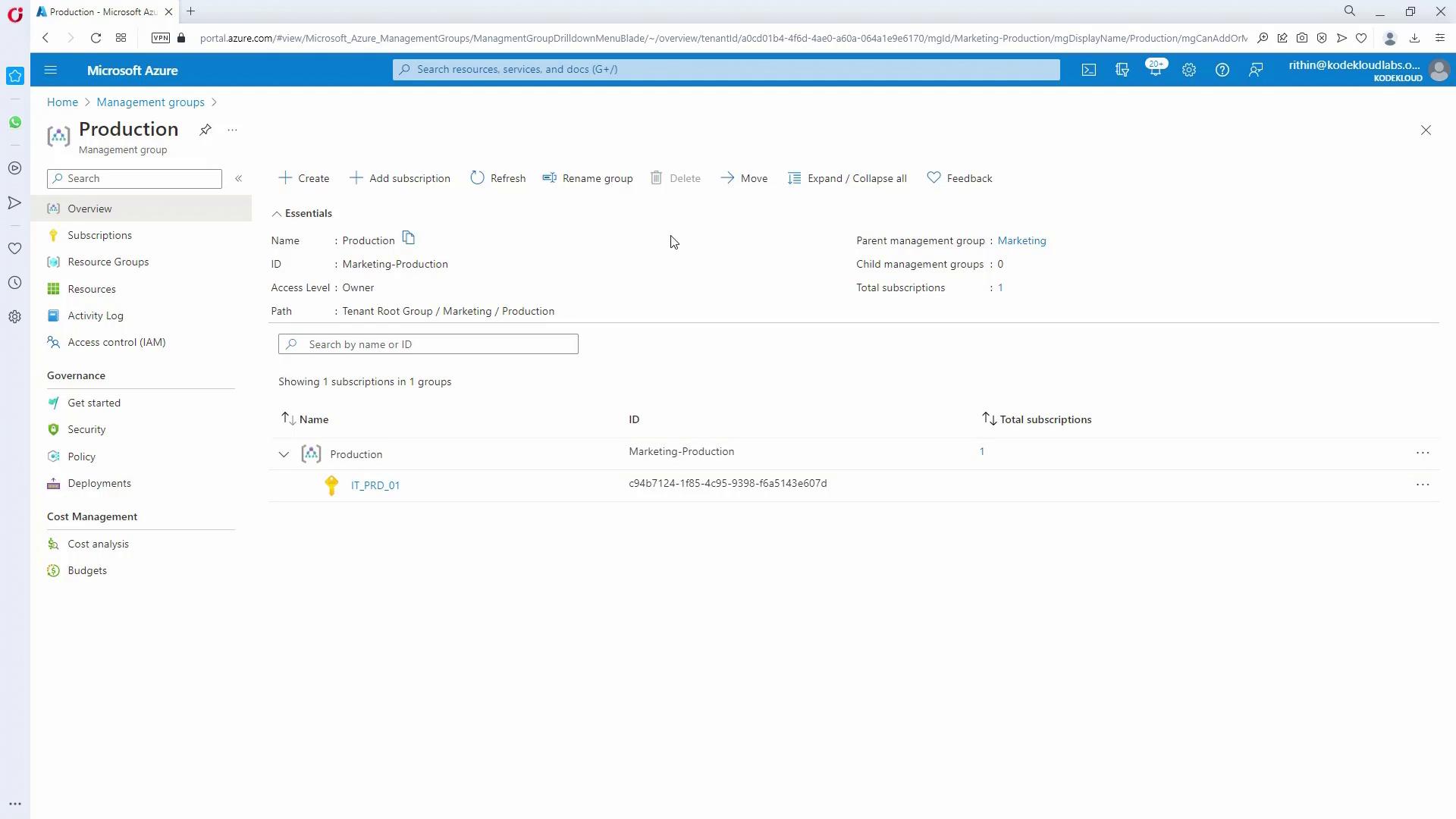Pin Production blade to dashboard
Image resolution: width=1456 pixels, height=819 pixels.
tap(206, 130)
